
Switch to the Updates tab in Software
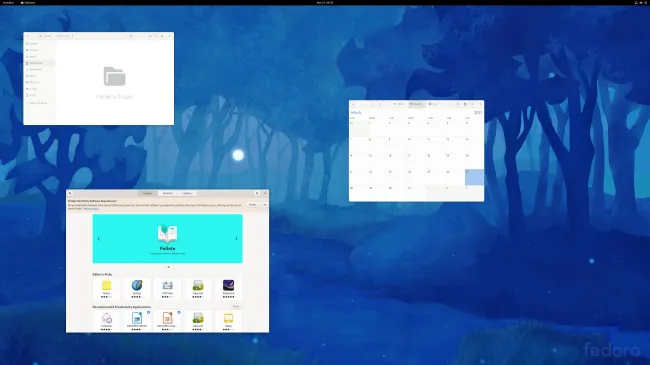point(187,193)
